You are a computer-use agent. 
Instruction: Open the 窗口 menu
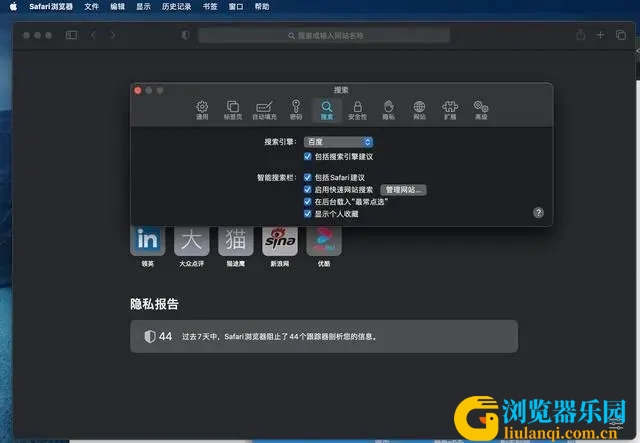(x=236, y=7)
